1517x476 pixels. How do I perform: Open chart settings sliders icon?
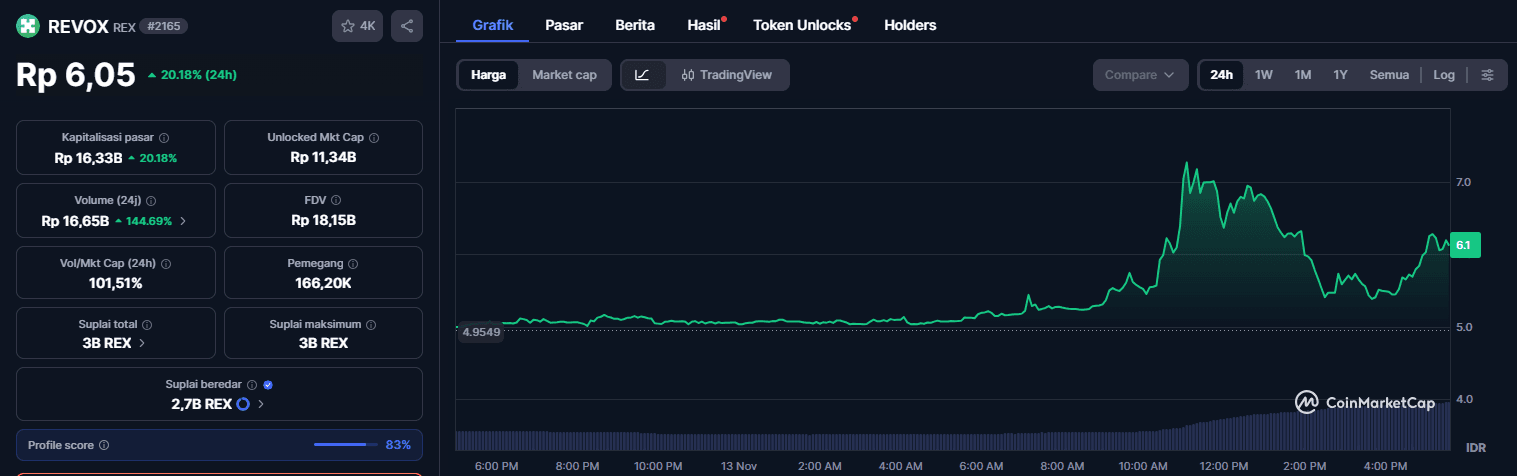(1487, 75)
